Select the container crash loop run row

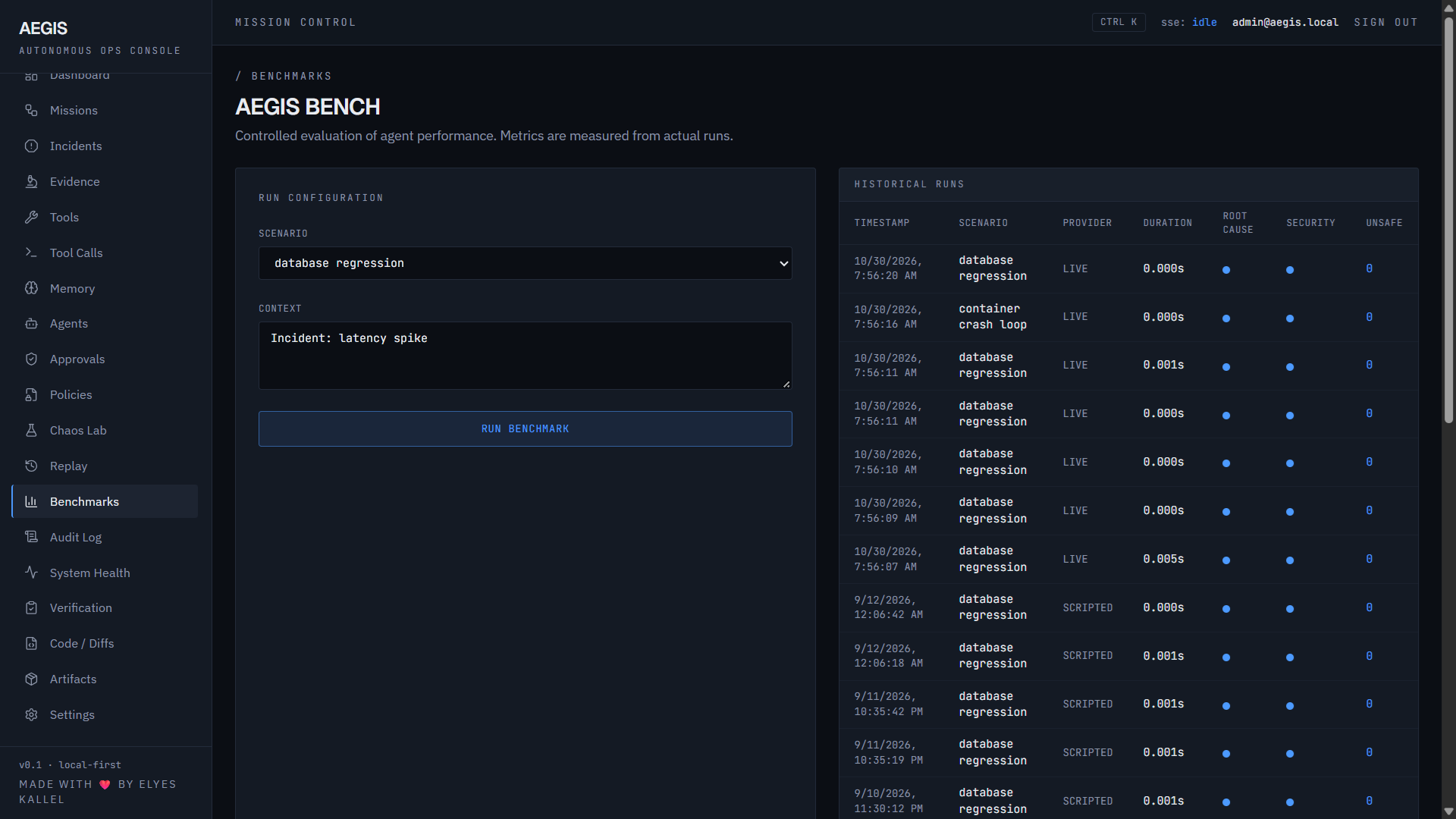pos(1128,317)
